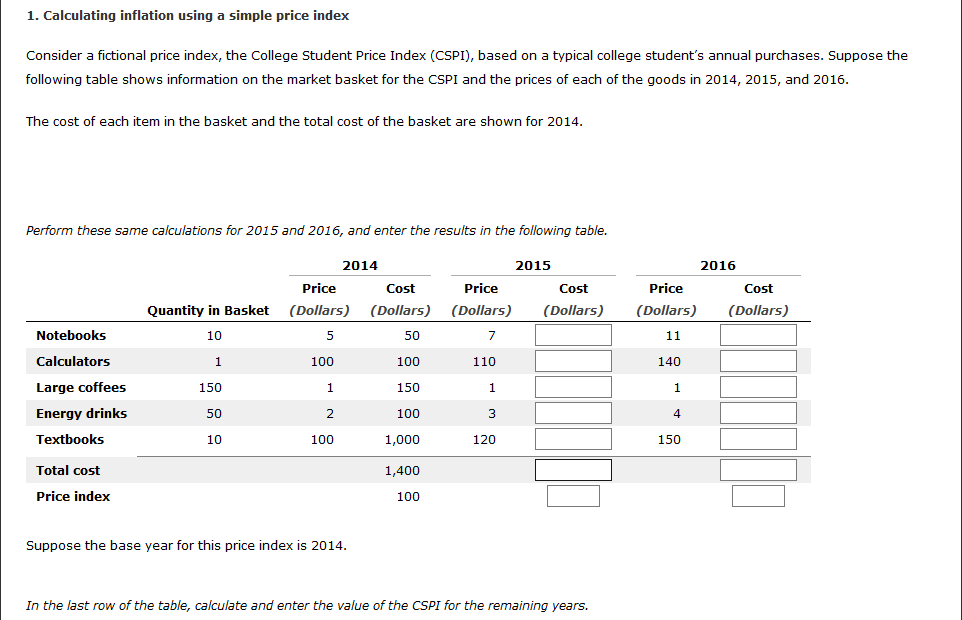Click the 2015 Energy drinks cost input
962x620 pixels.
pos(573,413)
